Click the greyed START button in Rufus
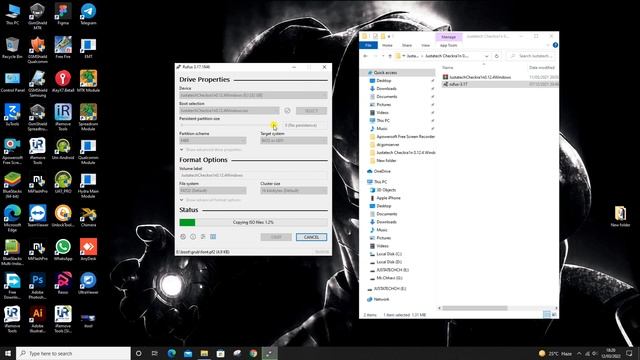Screen dimensions: 640x360 pyautogui.click(x=276, y=237)
